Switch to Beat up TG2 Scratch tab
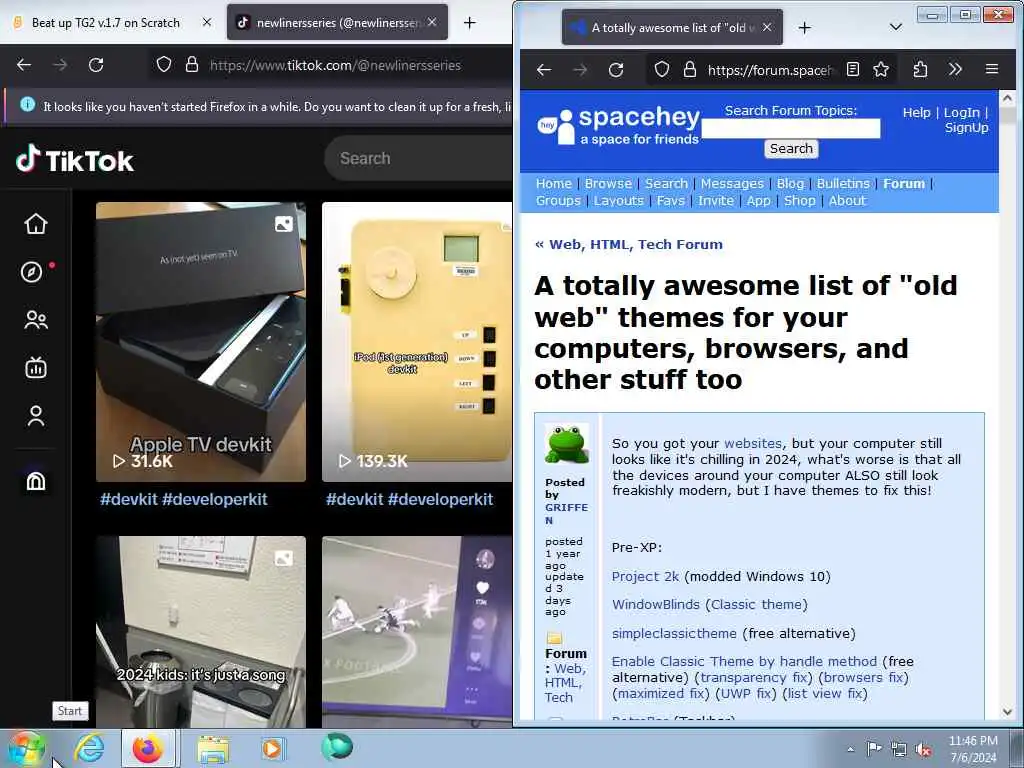This screenshot has width=1024, height=768. (x=105, y=23)
